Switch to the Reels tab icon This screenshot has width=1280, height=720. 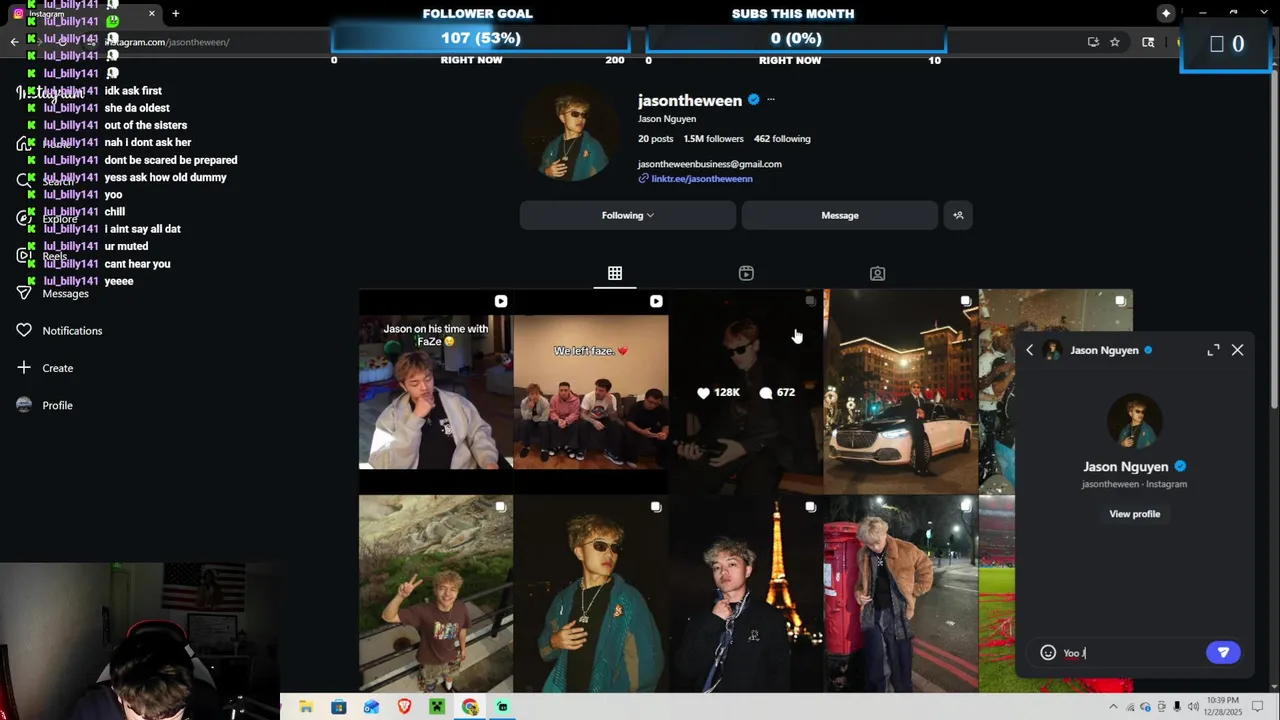[x=746, y=273]
